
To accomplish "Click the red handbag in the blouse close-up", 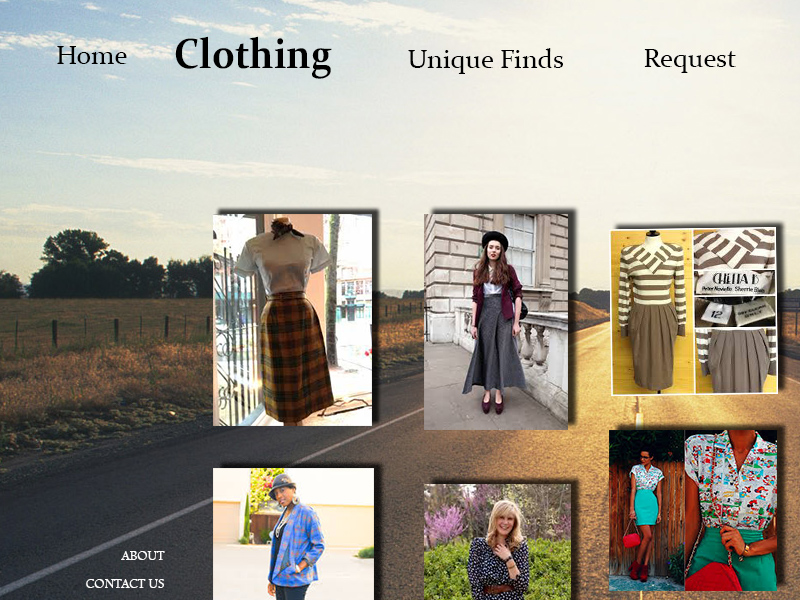I will 713,577.
